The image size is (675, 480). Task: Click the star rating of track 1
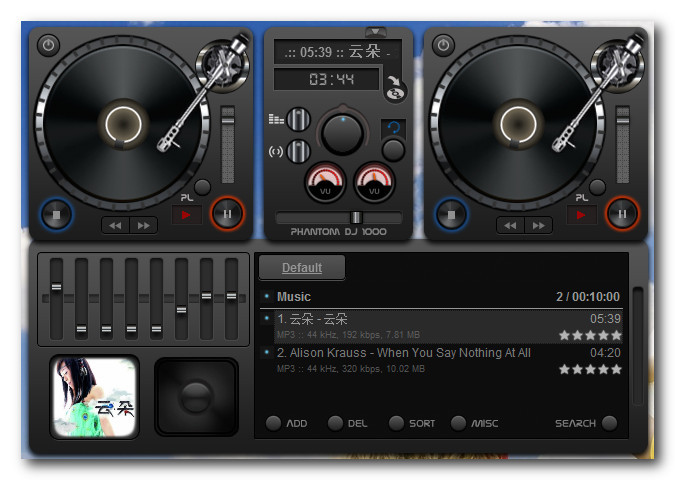coord(590,335)
